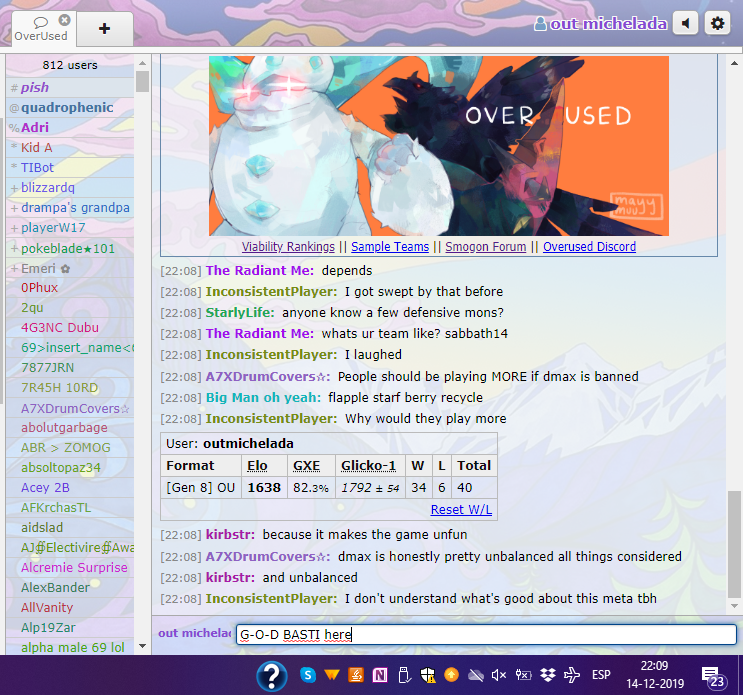Open out michelada user profile in header

tap(600, 24)
